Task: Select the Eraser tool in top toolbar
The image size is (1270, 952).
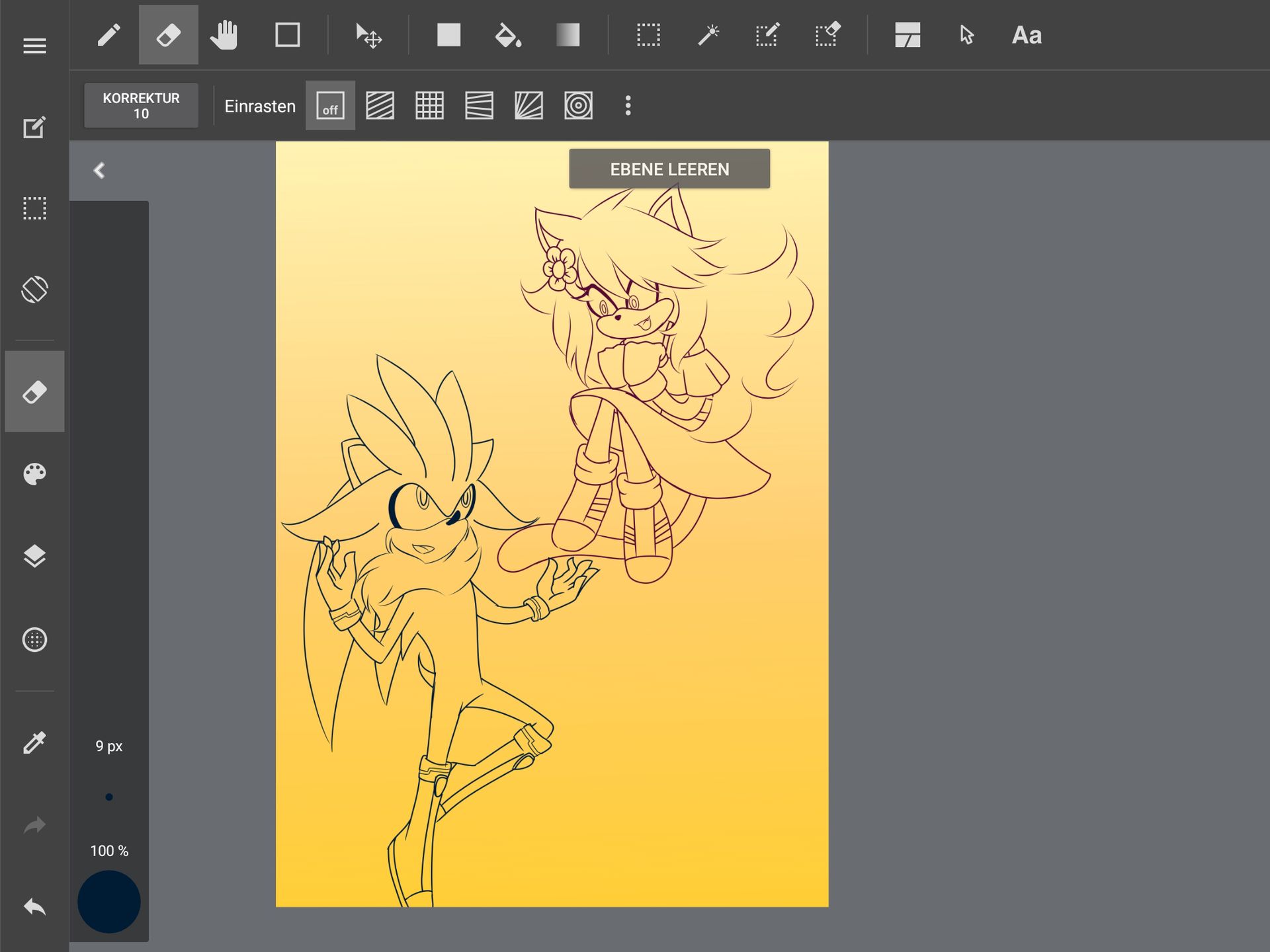Action: point(168,35)
